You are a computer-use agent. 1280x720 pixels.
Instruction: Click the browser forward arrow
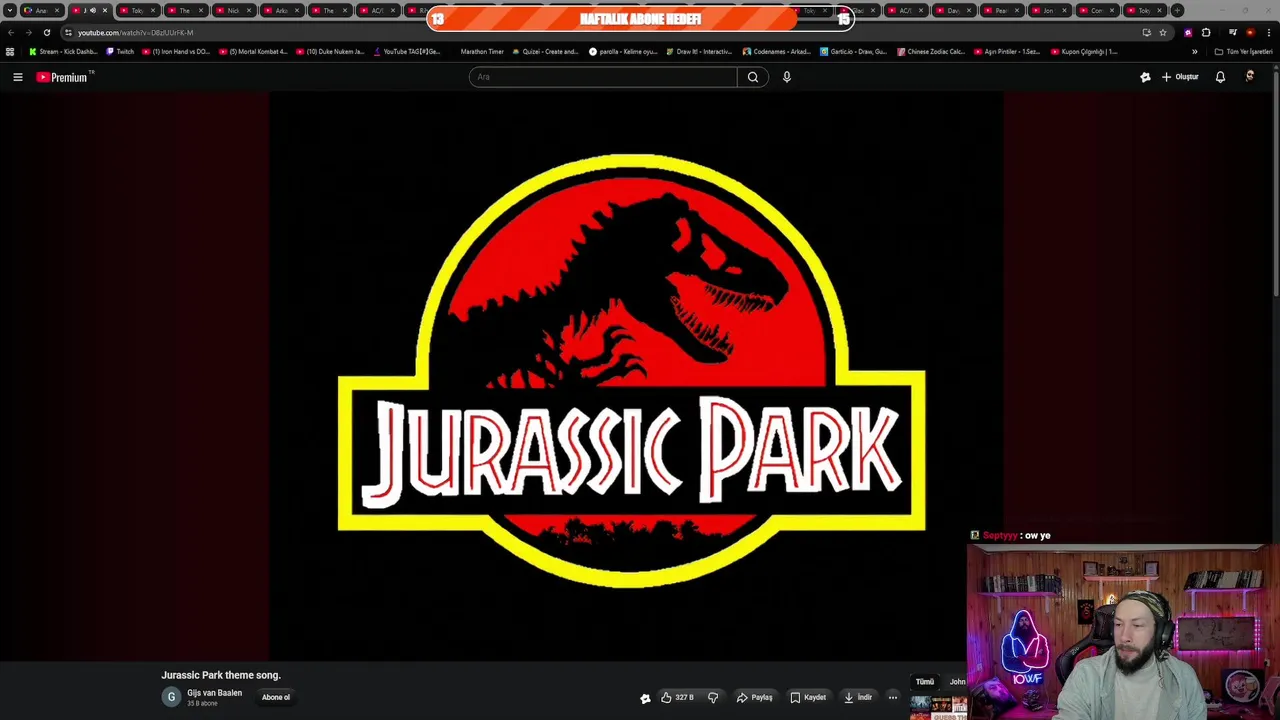tap(28, 32)
